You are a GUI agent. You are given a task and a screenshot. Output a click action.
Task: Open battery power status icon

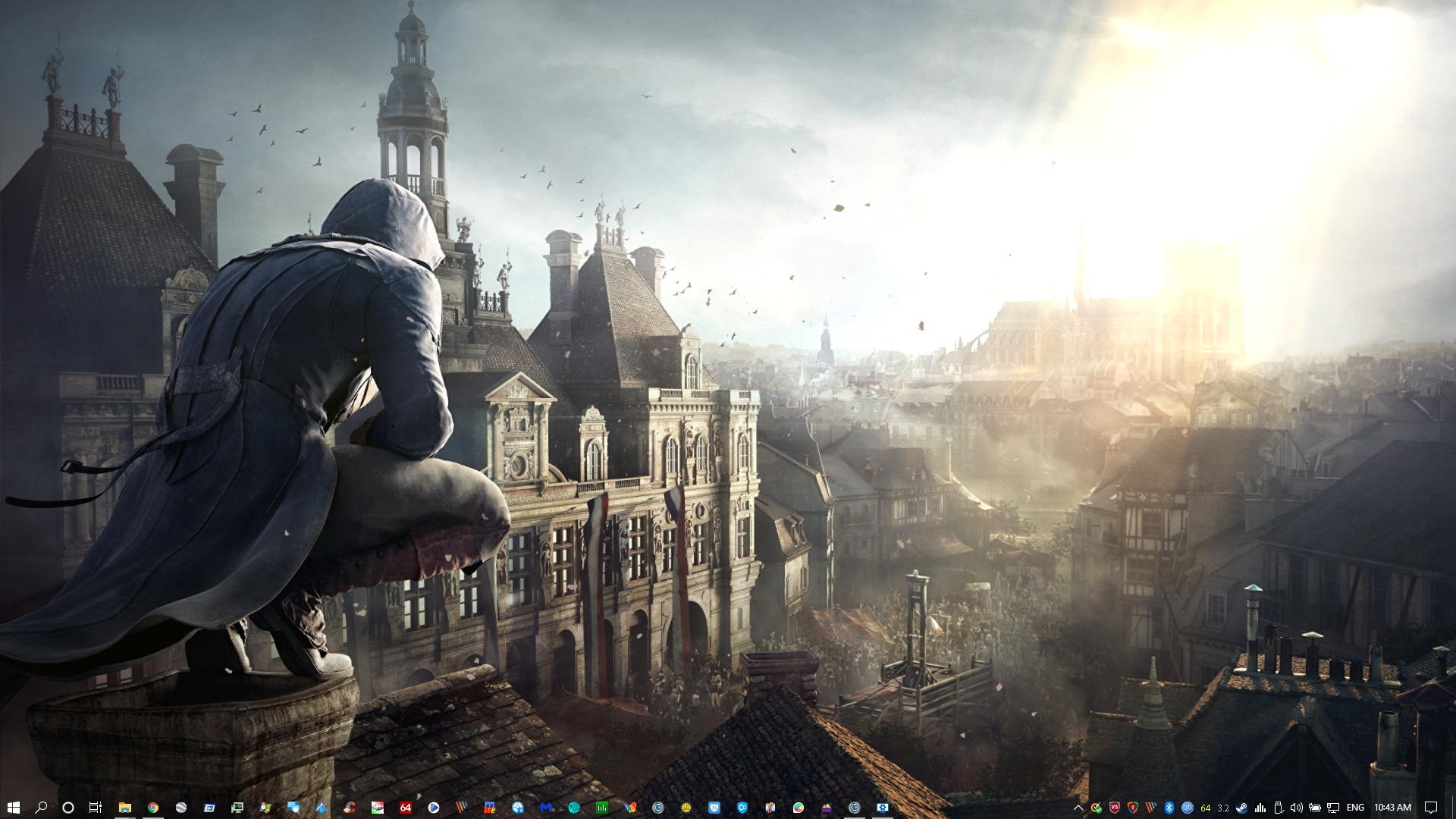(1314, 808)
